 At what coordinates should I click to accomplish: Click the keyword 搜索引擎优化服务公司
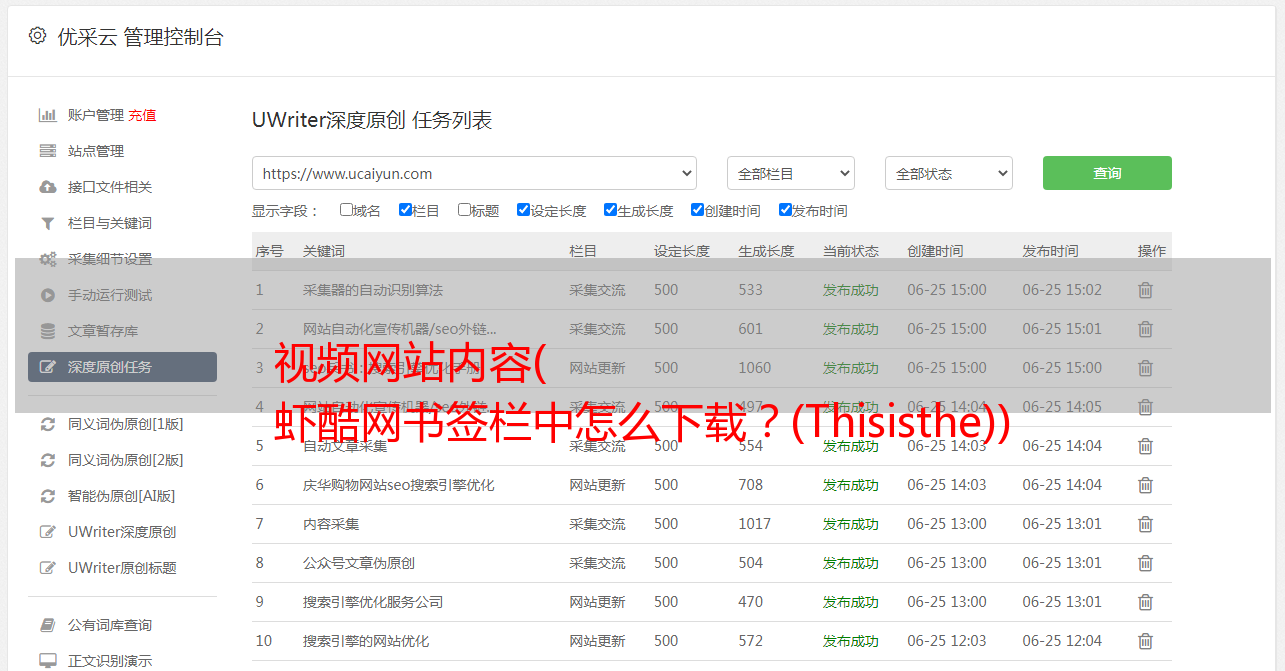[x=373, y=602]
